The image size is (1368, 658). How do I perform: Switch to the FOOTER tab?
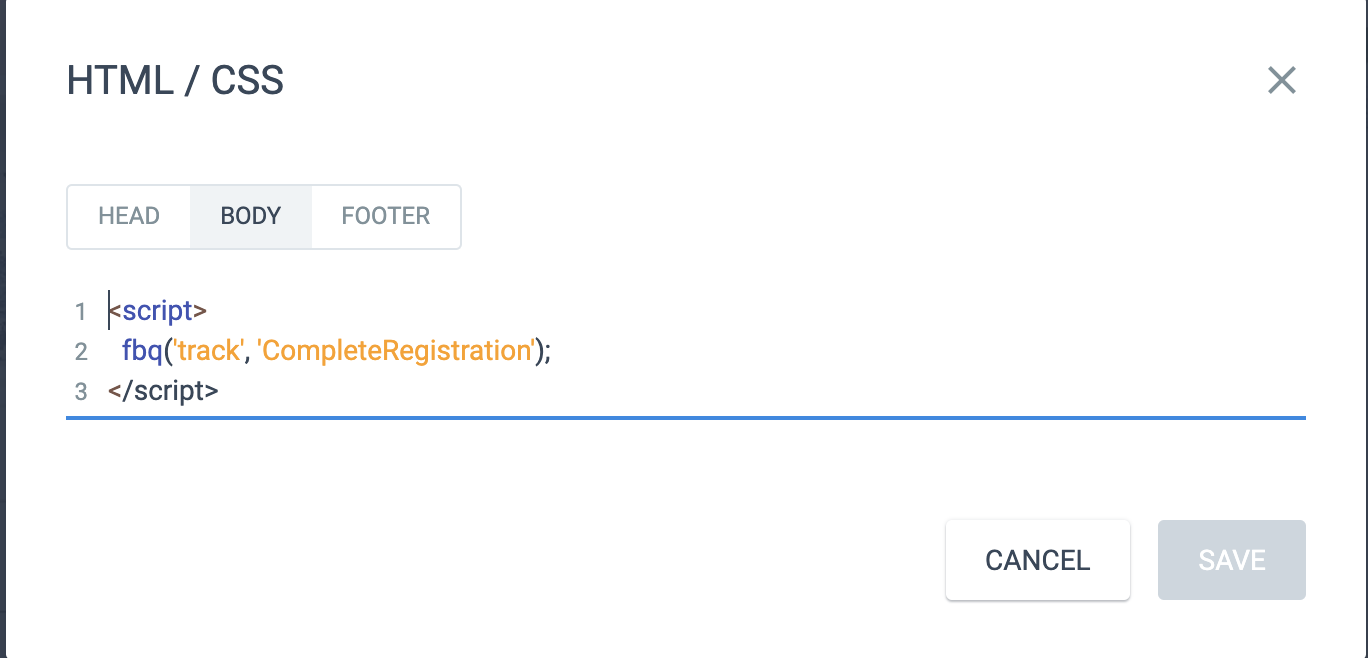pyautogui.click(x=385, y=216)
